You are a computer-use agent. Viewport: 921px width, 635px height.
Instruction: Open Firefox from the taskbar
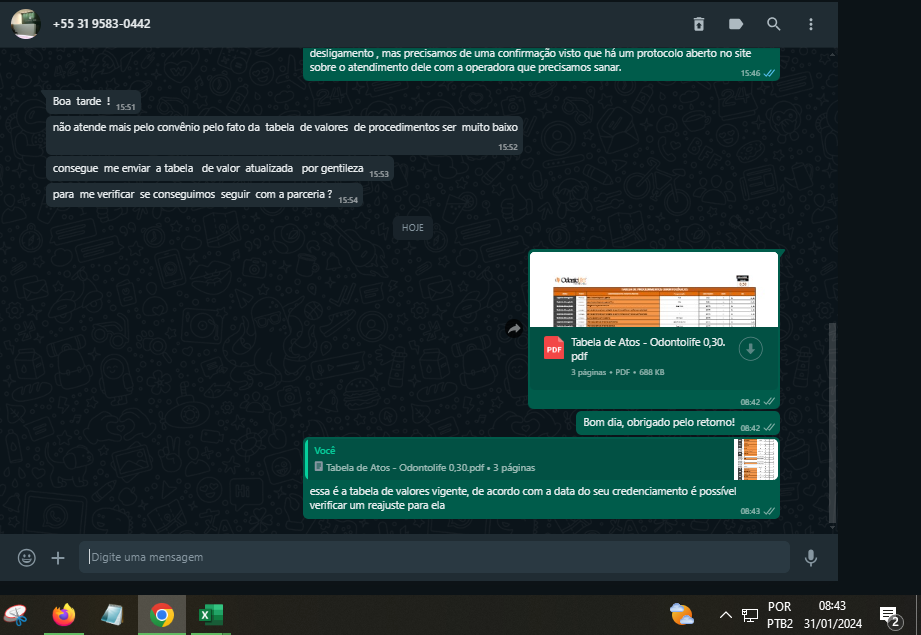(64, 615)
